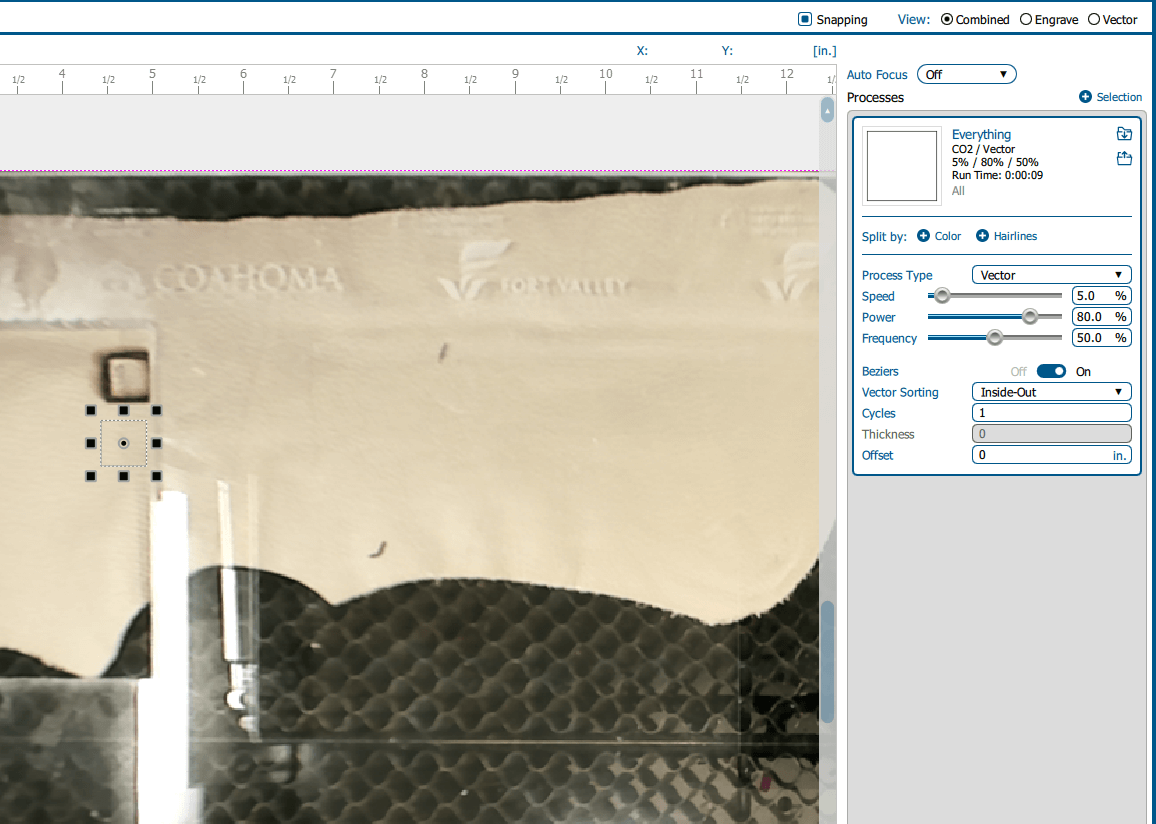
Task: Toggle the Snapping checkbox
Action: point(805,19)
